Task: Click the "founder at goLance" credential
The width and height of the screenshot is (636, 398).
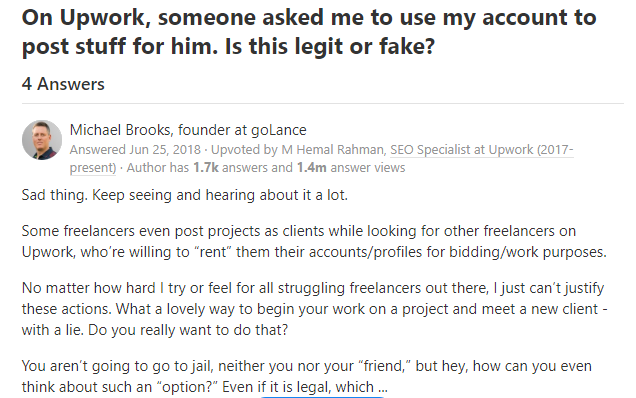Action: coord(242,130)
